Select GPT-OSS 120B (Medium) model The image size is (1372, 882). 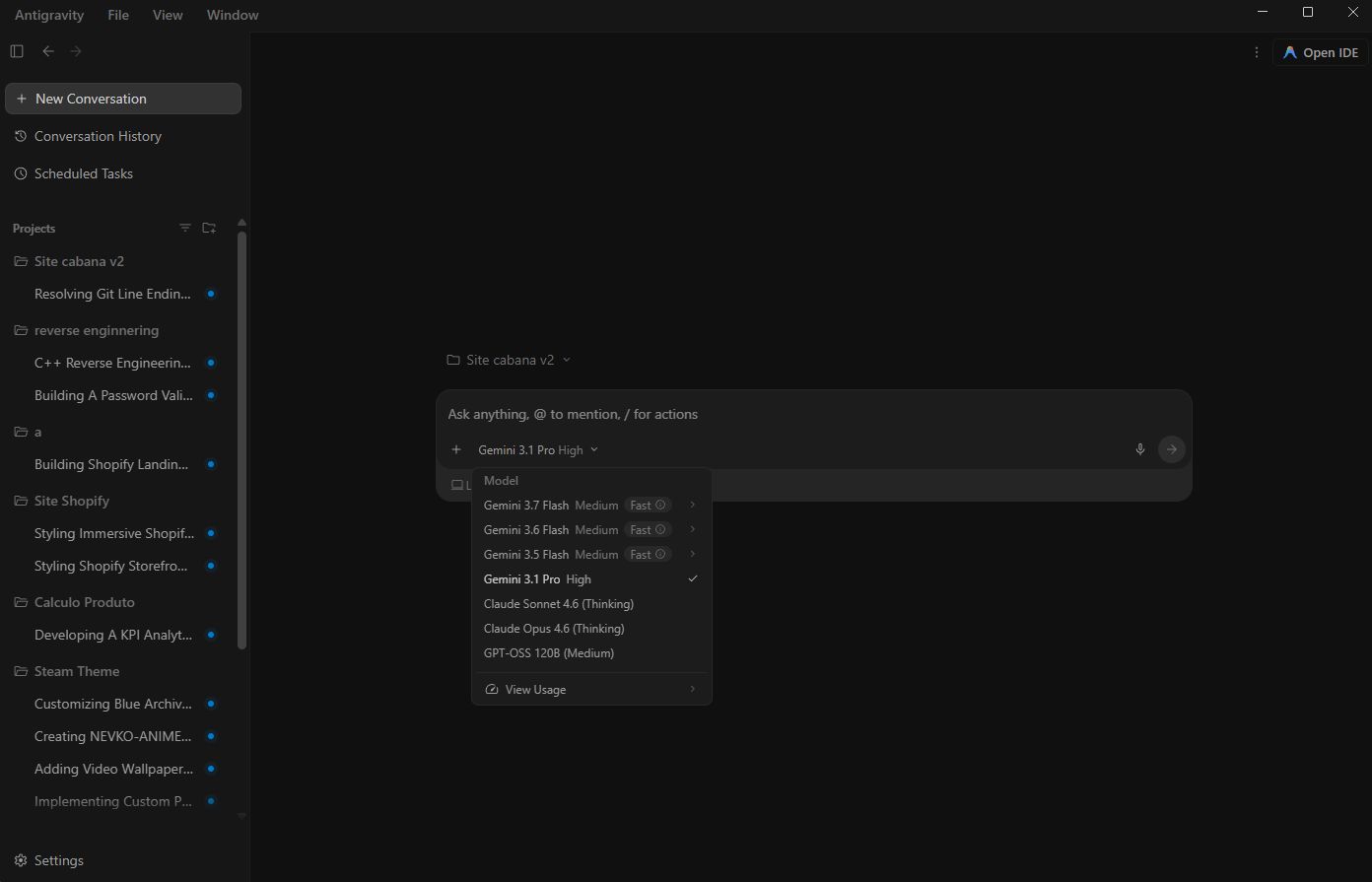click(x=591, y=653)
